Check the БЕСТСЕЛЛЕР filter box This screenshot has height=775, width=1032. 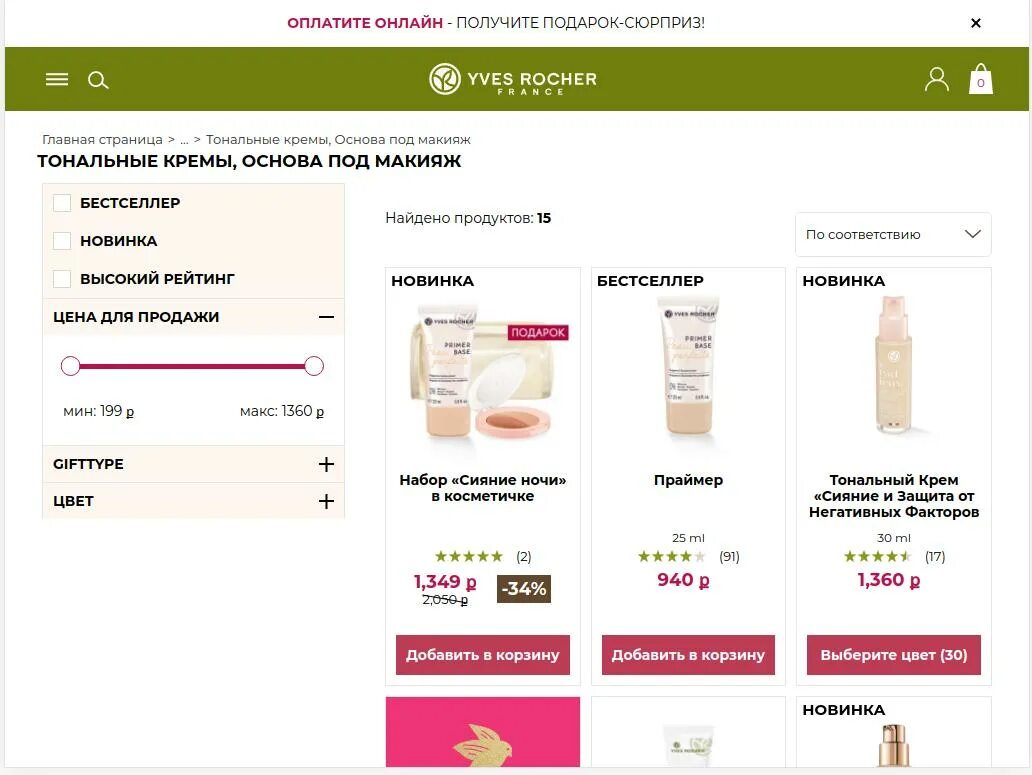coord(62,203)
